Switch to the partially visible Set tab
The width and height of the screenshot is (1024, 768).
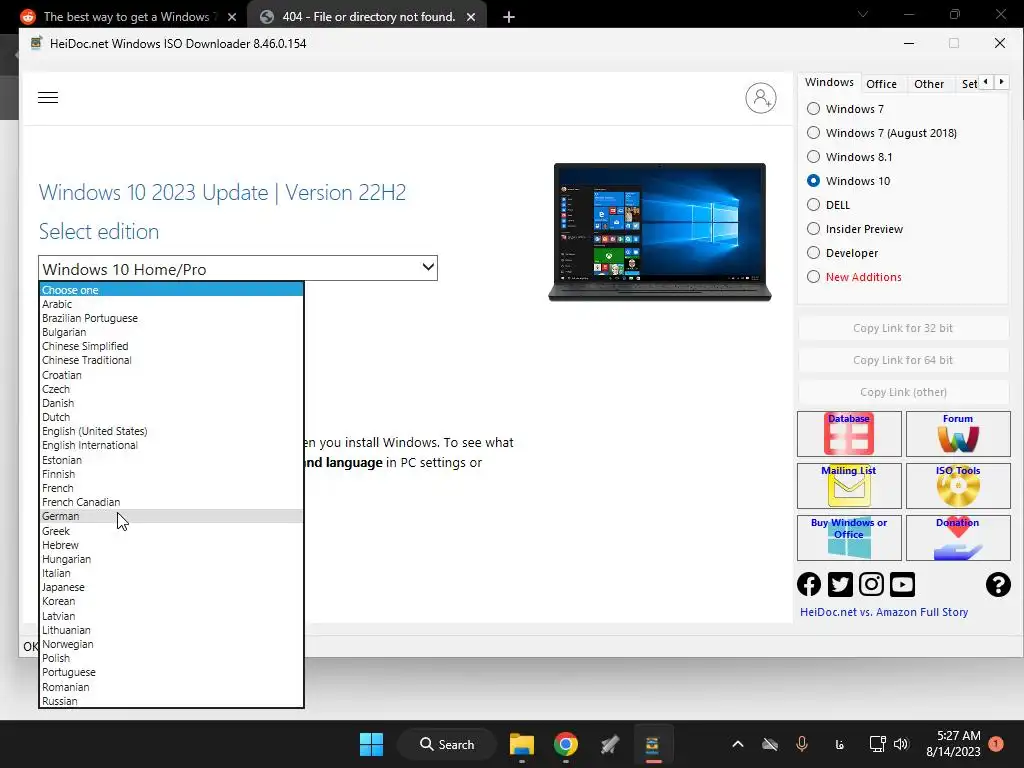tap(968, 84)
